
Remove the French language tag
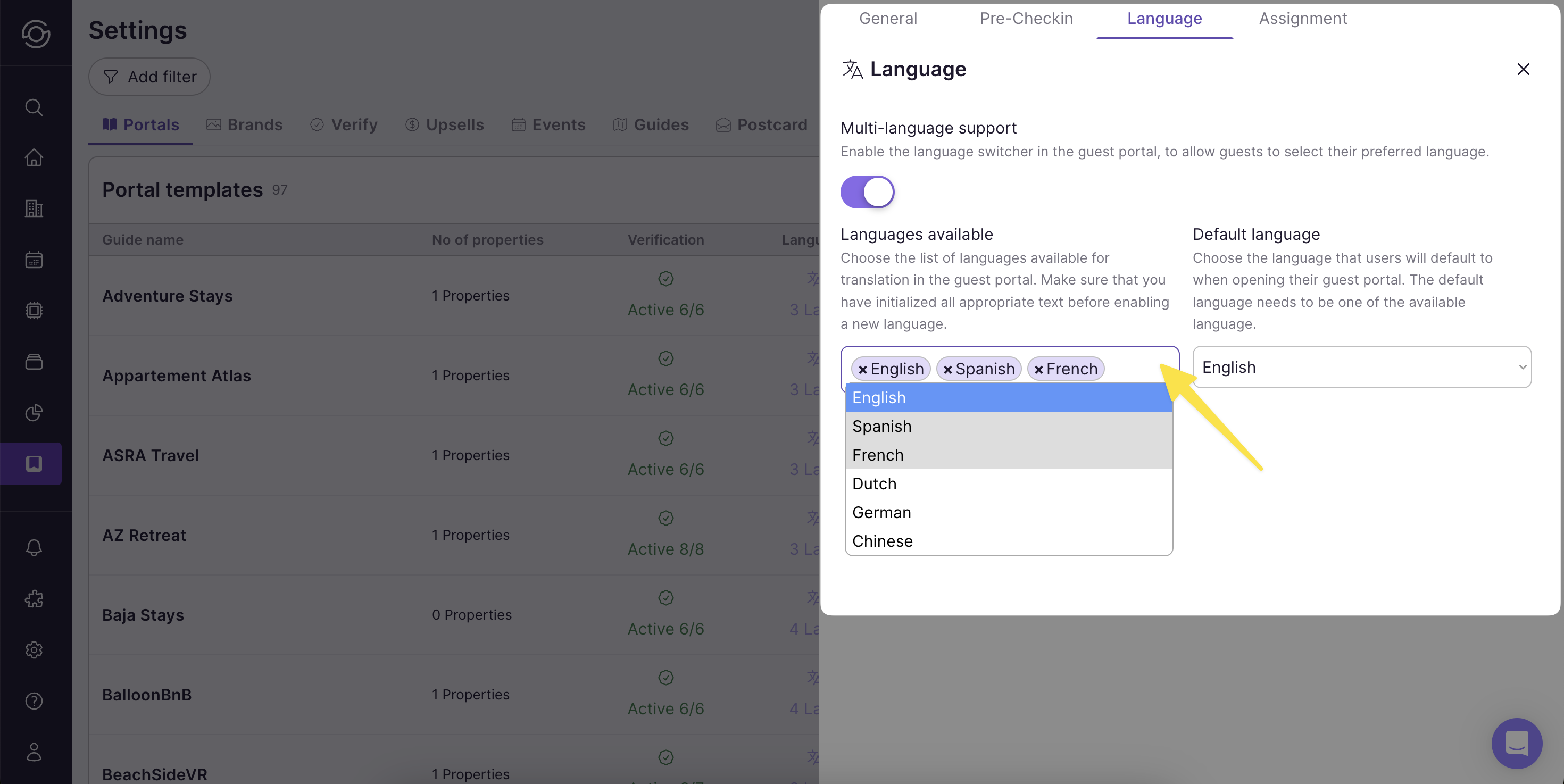1038,370
